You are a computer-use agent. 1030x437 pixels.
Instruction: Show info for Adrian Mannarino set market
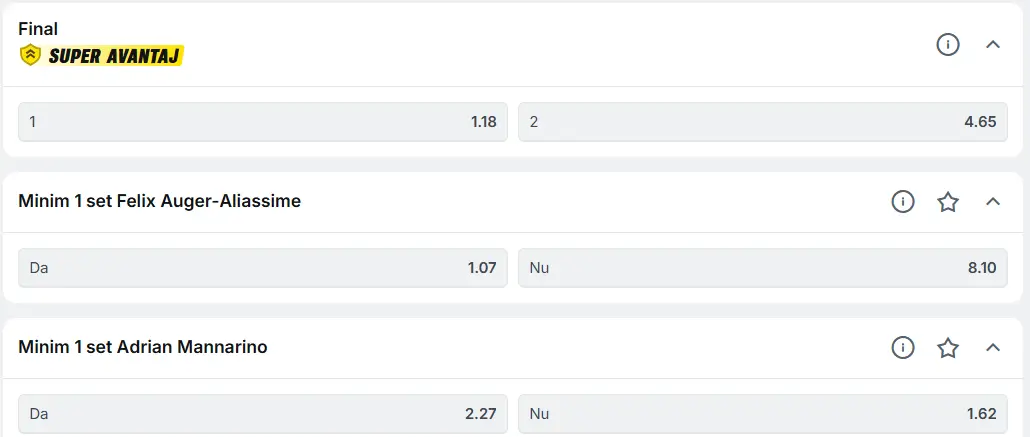pos(903,348)
